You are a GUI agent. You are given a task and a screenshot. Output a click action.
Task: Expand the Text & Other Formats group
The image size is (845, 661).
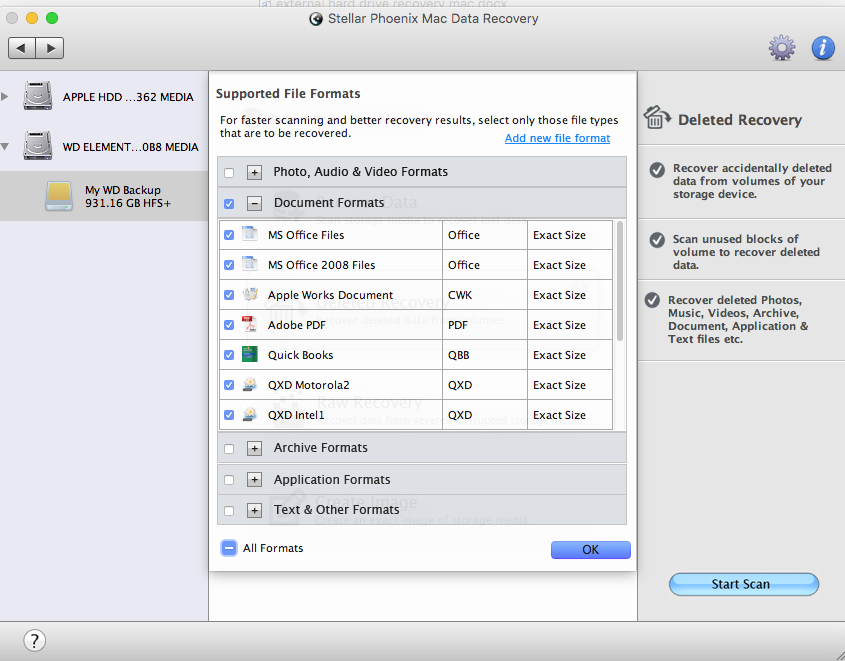(x=254, y=510)
